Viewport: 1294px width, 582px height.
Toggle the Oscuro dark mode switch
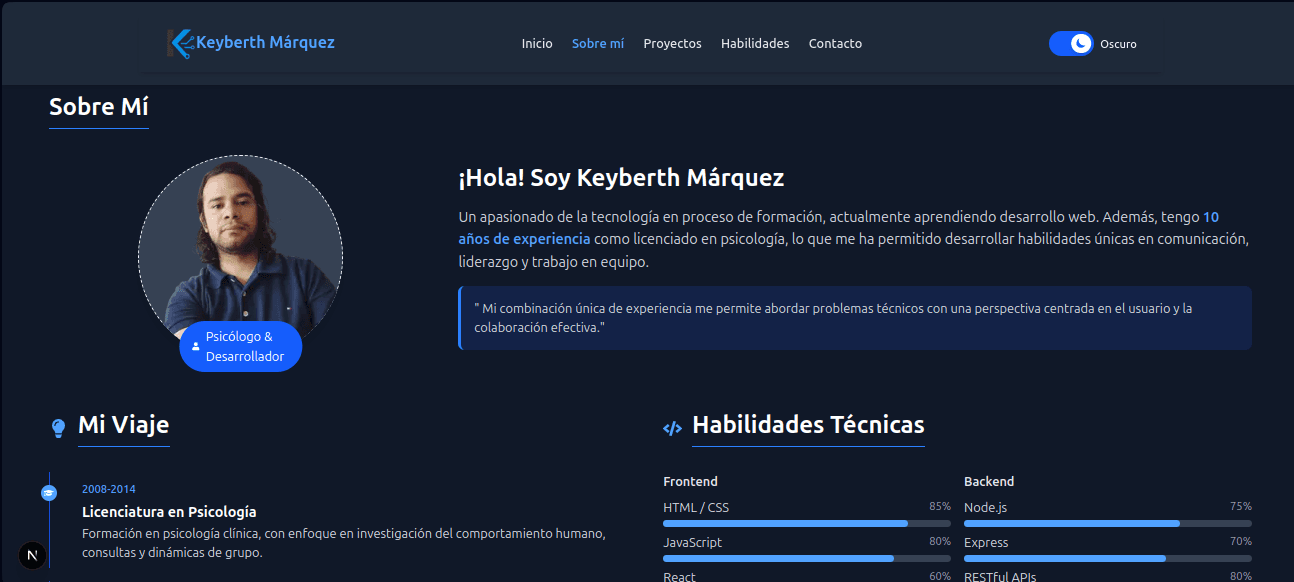tap(1071, 43)
